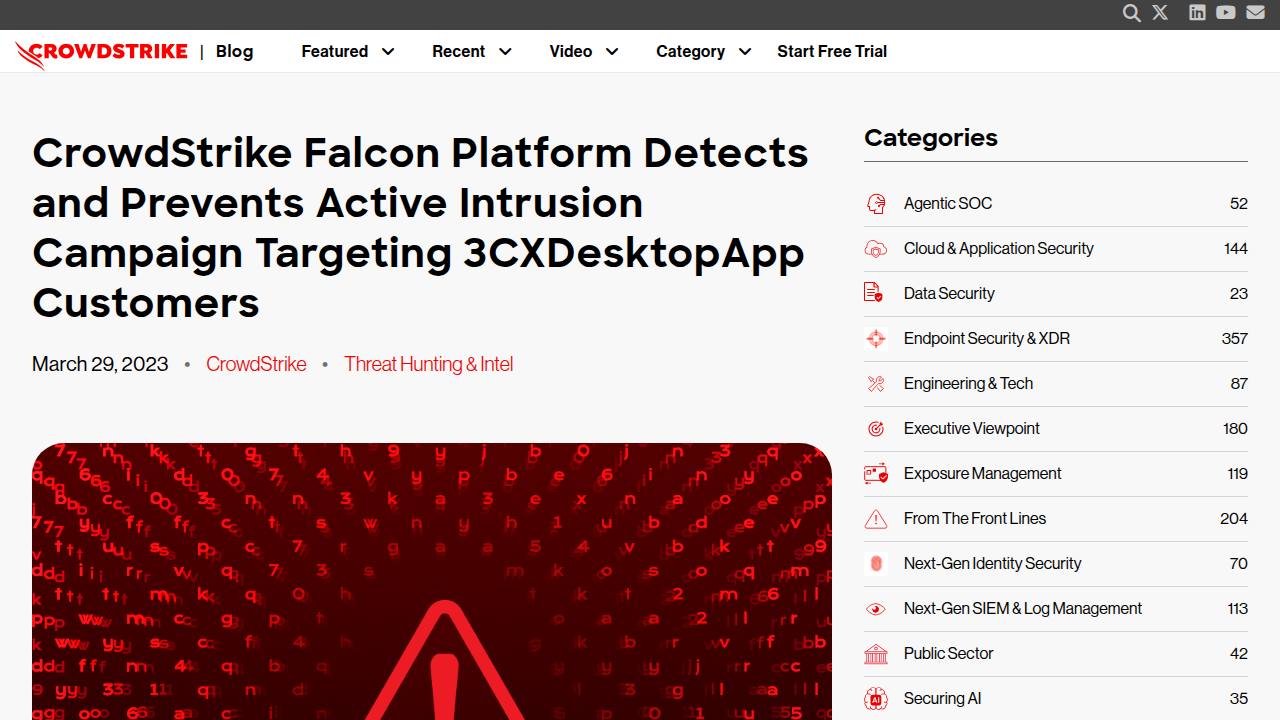
Task: Visit the X (Twitter) profile icon
Action: point(1160,13)
